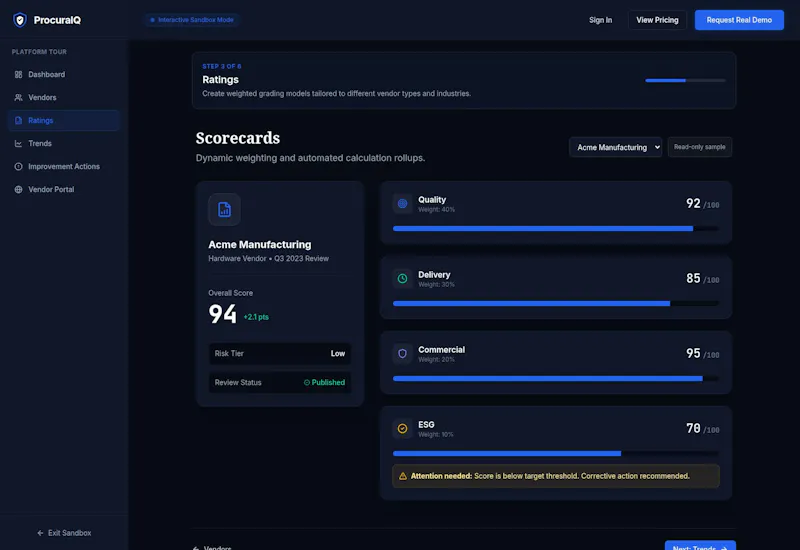This screenshot has width=800, height=550.
Task: Click Hardware Vendor Q3 2023 Review text
Action: click(x=268, y=259)
